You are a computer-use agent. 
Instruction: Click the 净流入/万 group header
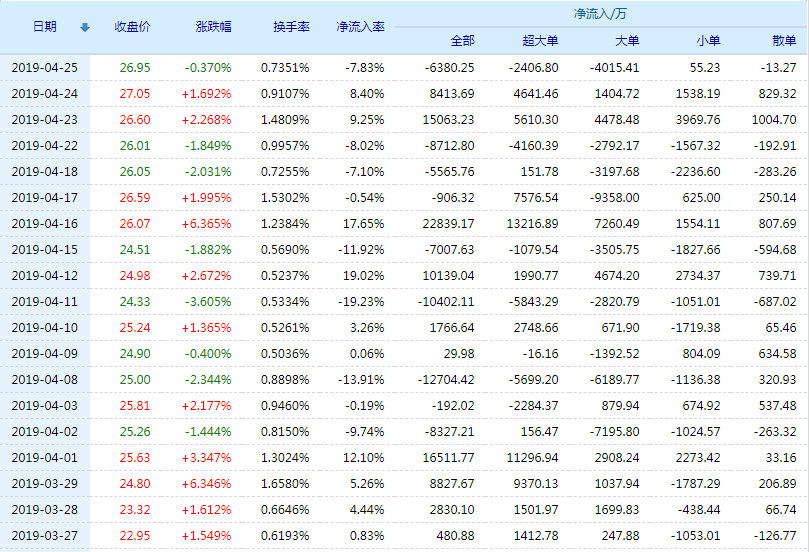coord(600,14)
